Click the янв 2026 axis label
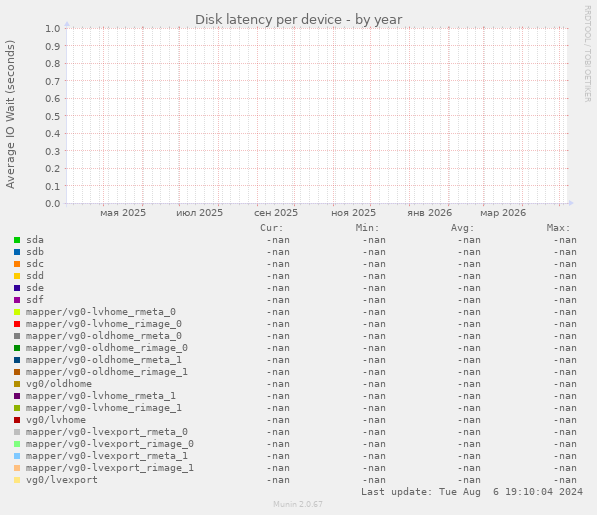Screen dimensions: 597x515 click(429, 213)
